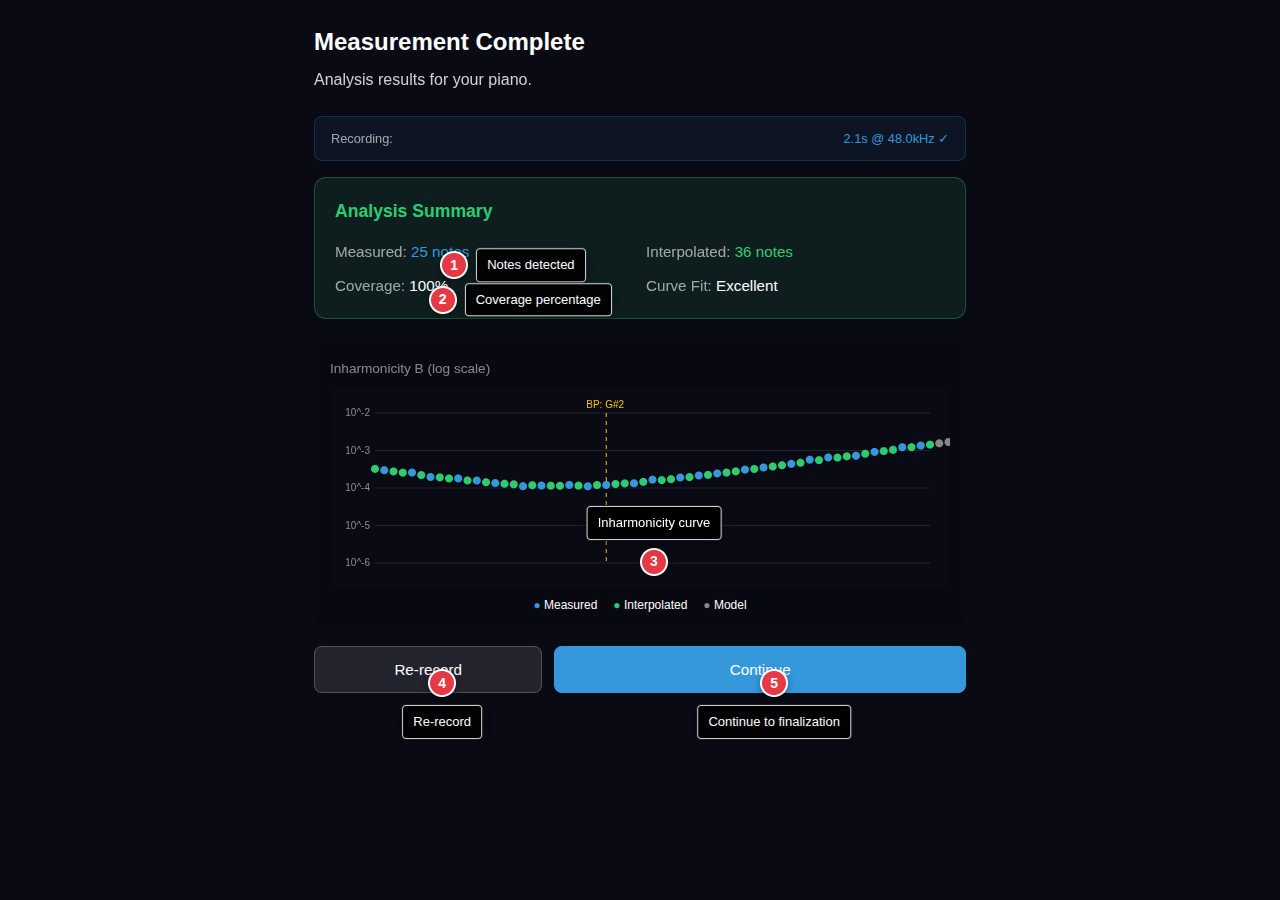Select the Coverage percentage tooltip label

click(538, 299)
